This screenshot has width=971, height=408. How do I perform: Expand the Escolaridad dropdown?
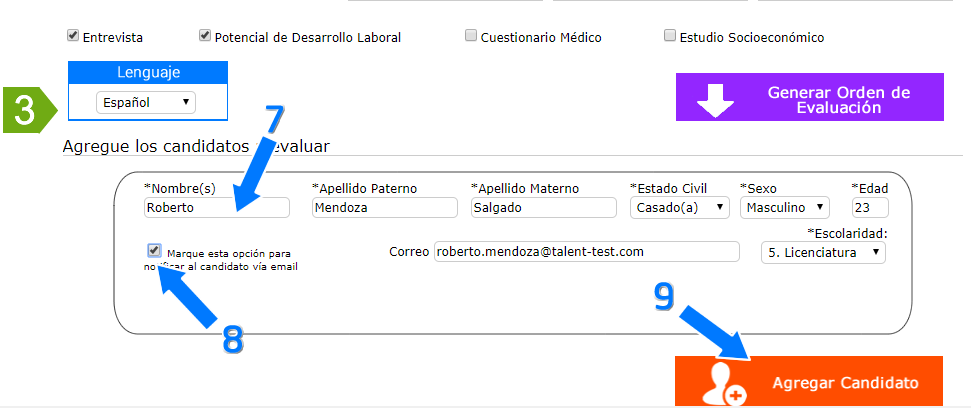tap(823, 252)
